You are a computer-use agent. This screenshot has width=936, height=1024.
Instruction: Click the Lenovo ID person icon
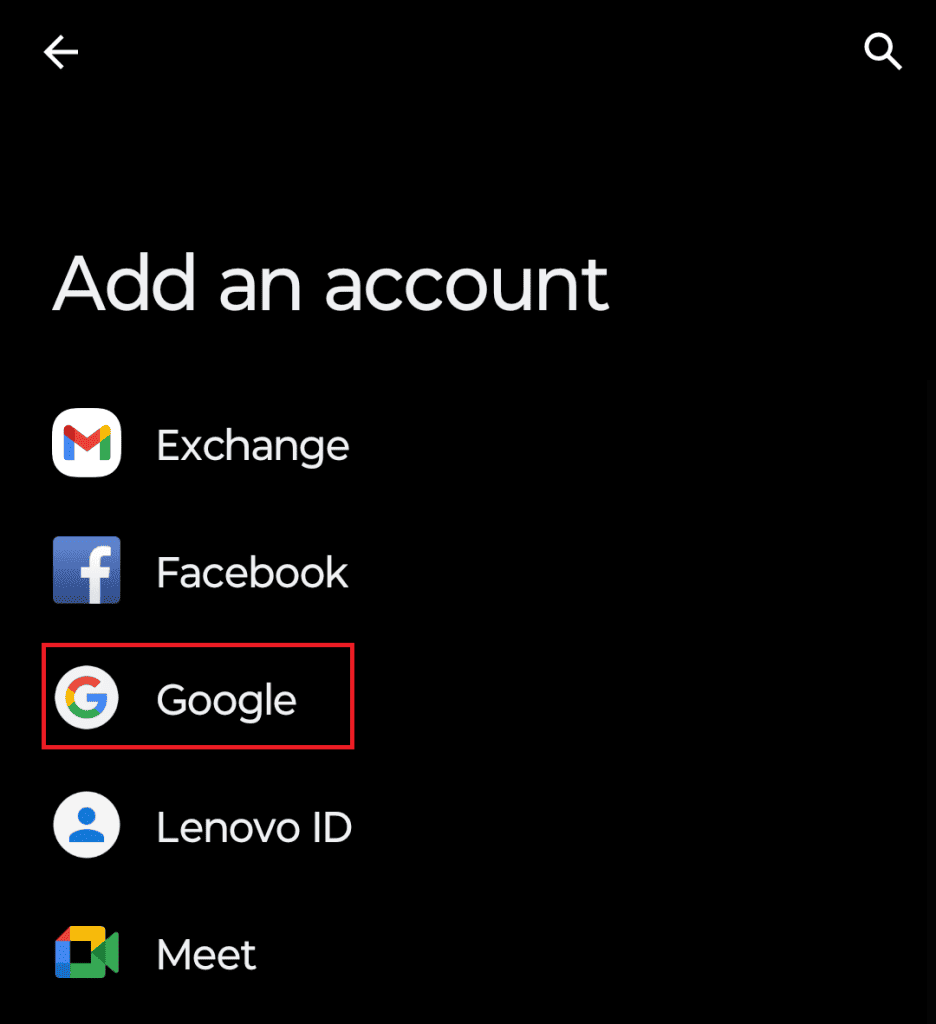(x=86, y=825)
